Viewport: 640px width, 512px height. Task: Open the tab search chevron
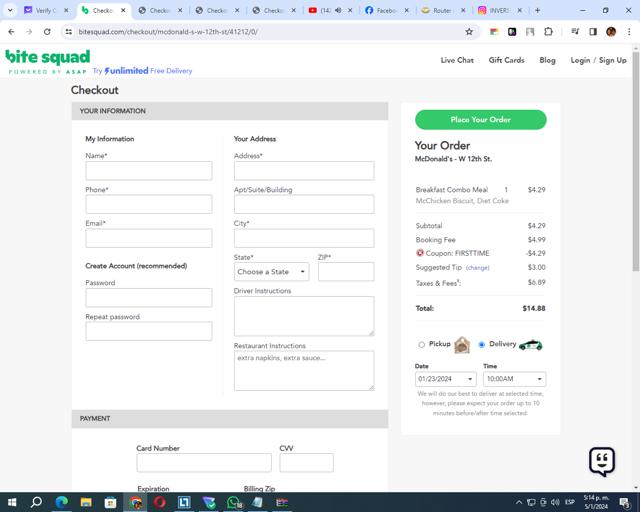pyautogui.click(x=10, y=10)
